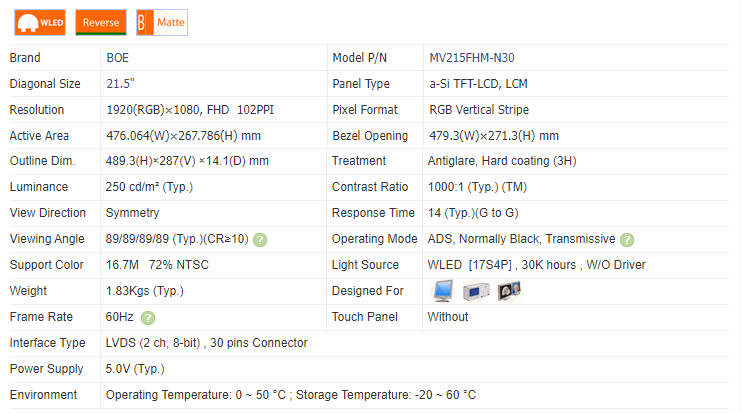
Task: Open the Viewing Angle help icon
Action: tap(259, 240)
